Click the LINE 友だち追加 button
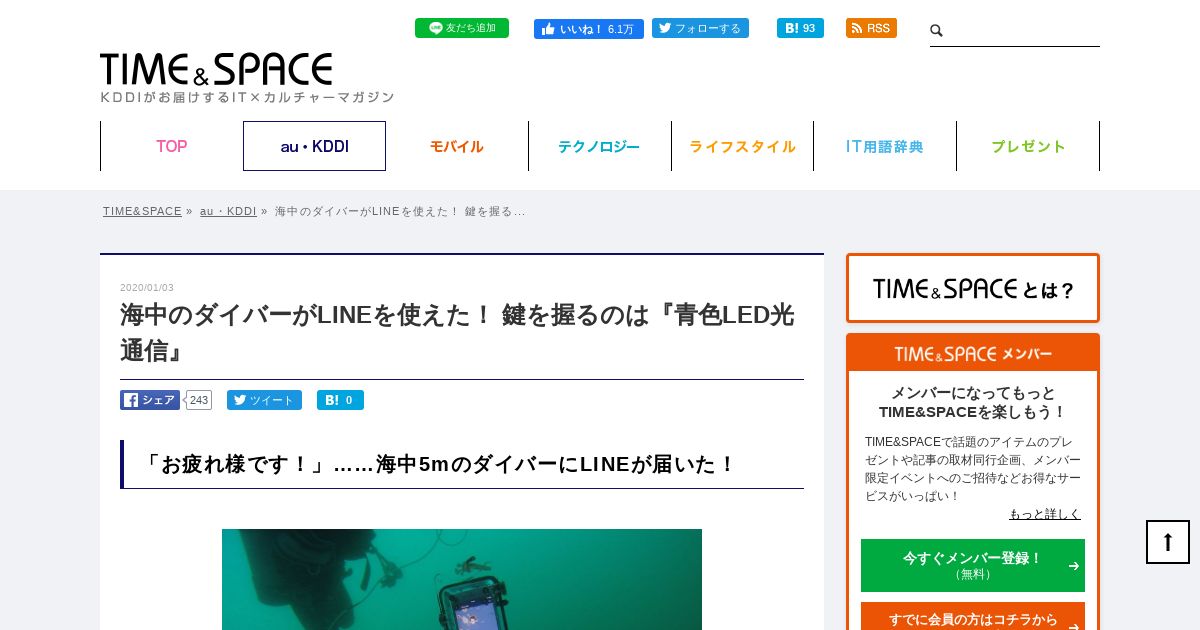Image resolution: width=1200 pixels, height=630 pixels. (x=462, y=28)
